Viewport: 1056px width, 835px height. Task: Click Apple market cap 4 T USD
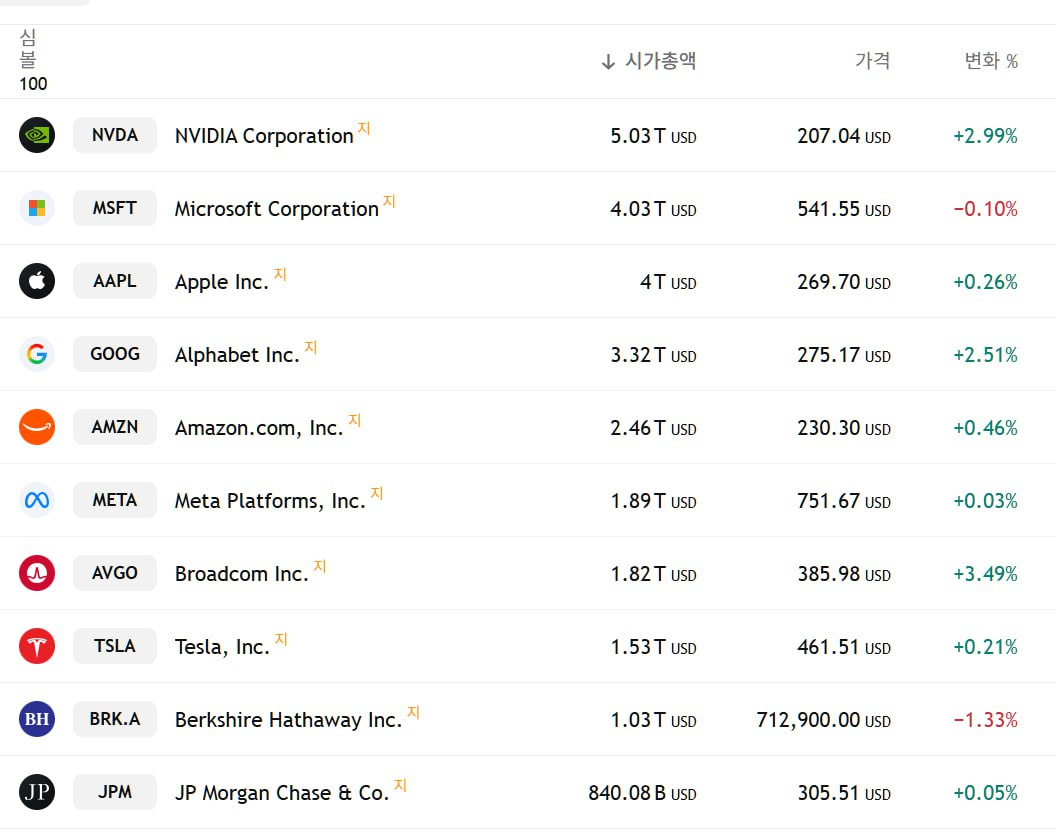click(x=668, y=282)
